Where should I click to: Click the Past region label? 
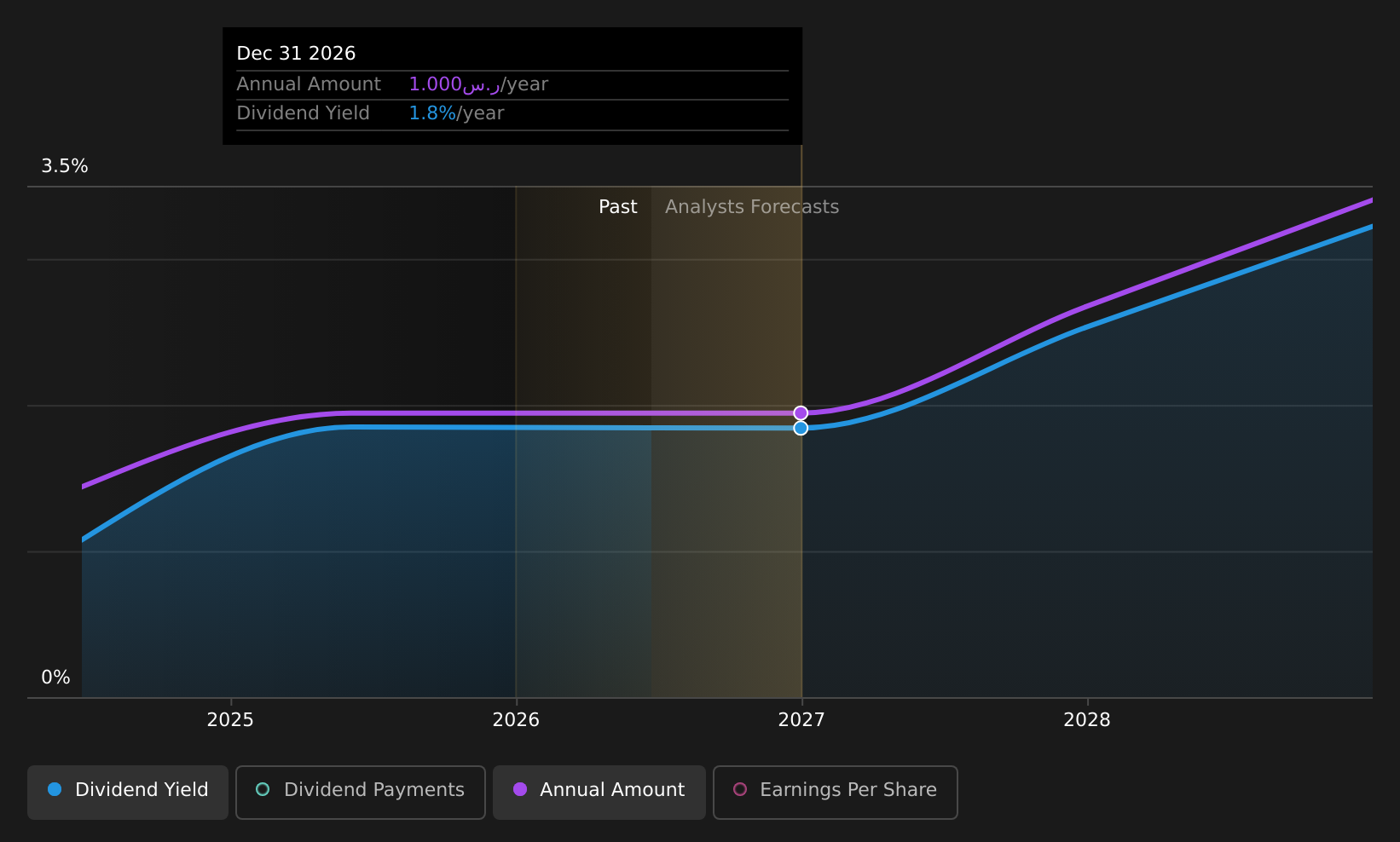pos(618,207)
